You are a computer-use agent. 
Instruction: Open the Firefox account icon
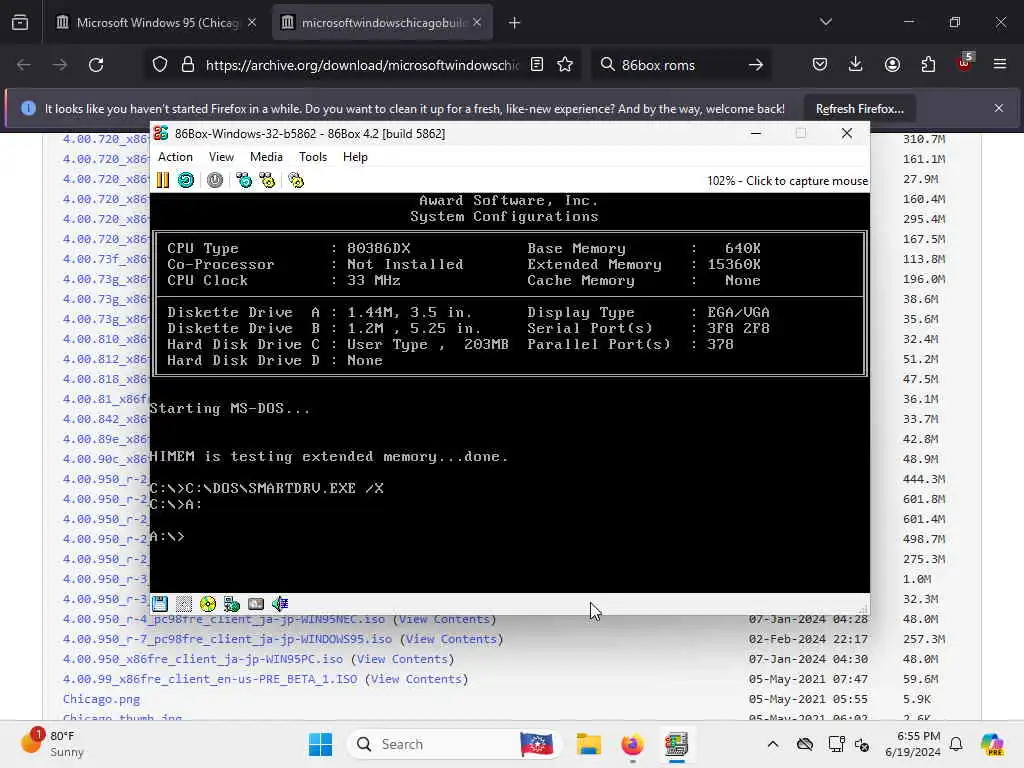tap(892, 65)
